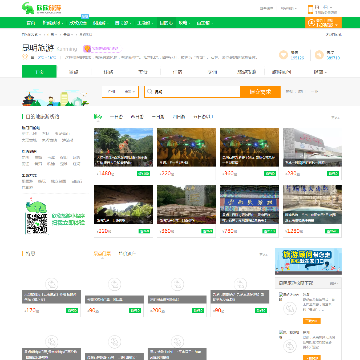Click the orange heart favorite icon

283,55
